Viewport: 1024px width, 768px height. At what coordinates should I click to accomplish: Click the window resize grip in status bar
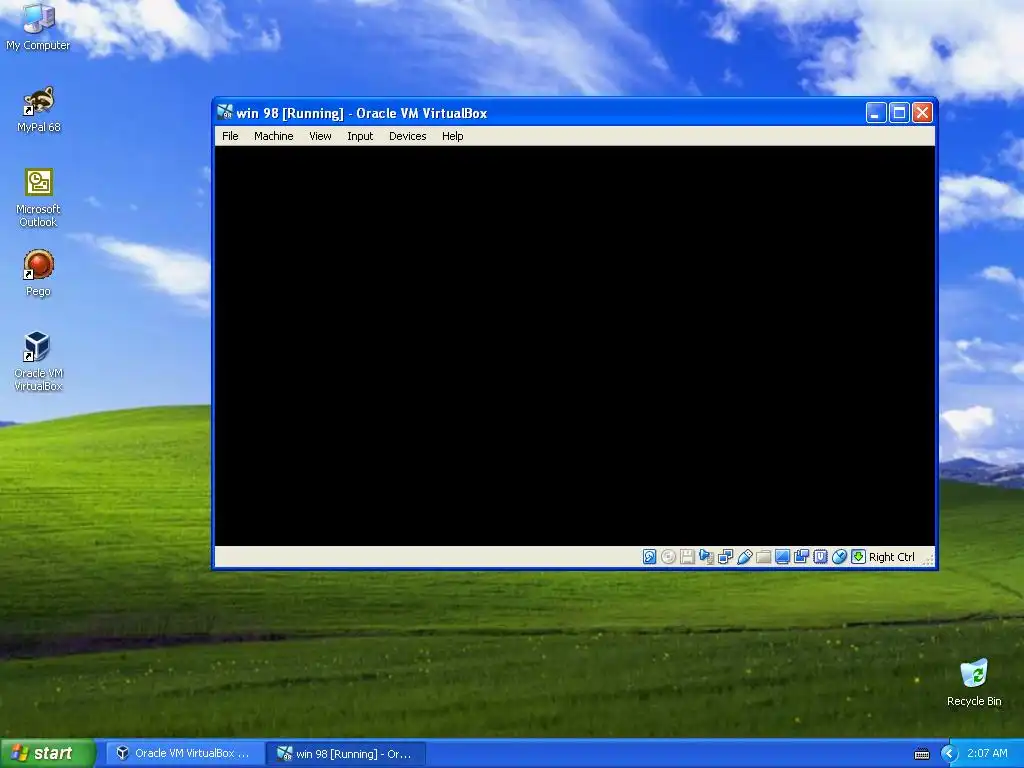pyautogui.click(x=929, y=560)
